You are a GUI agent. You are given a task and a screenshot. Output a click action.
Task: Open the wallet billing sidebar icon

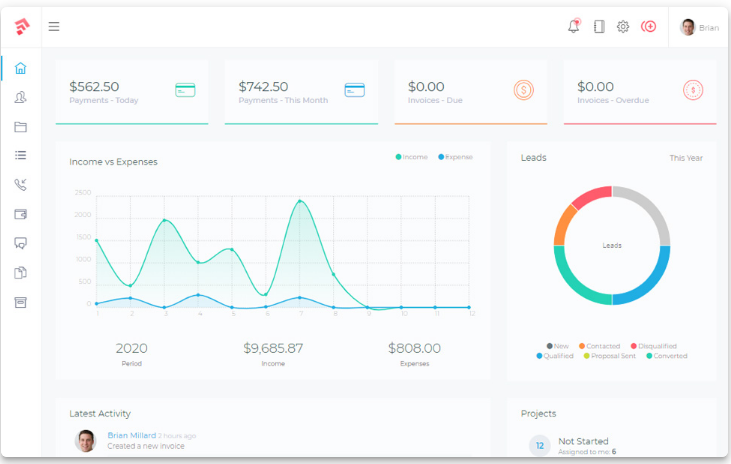point(20,214)
